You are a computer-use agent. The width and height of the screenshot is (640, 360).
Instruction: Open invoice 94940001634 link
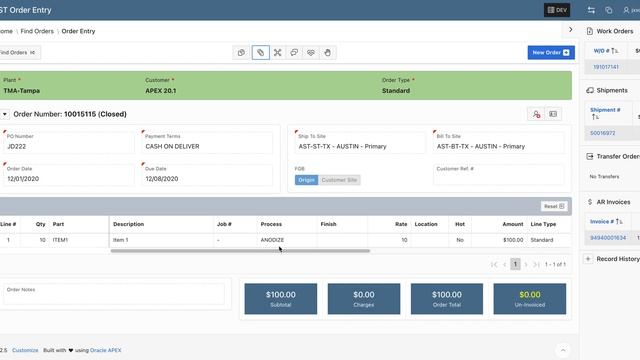point(608,238)
